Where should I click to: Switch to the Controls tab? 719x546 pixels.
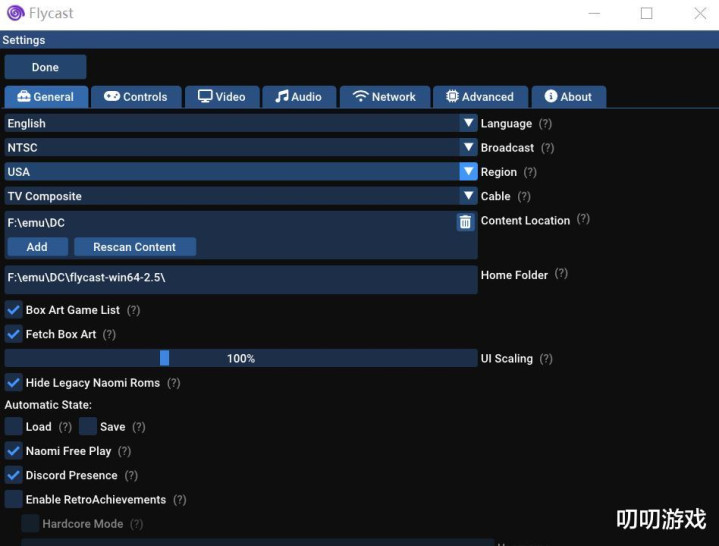click(136, 97)
